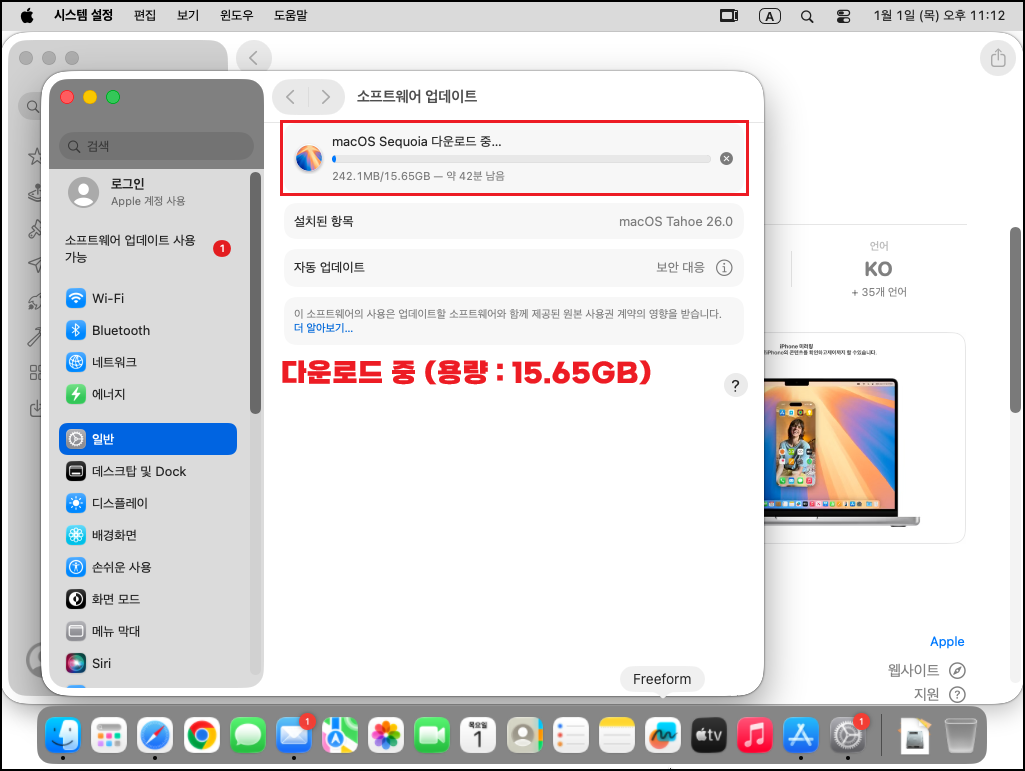Select 디스플레이 in settings sidebar
This screenshot has height=771, width=1025.
click(148, 503)
